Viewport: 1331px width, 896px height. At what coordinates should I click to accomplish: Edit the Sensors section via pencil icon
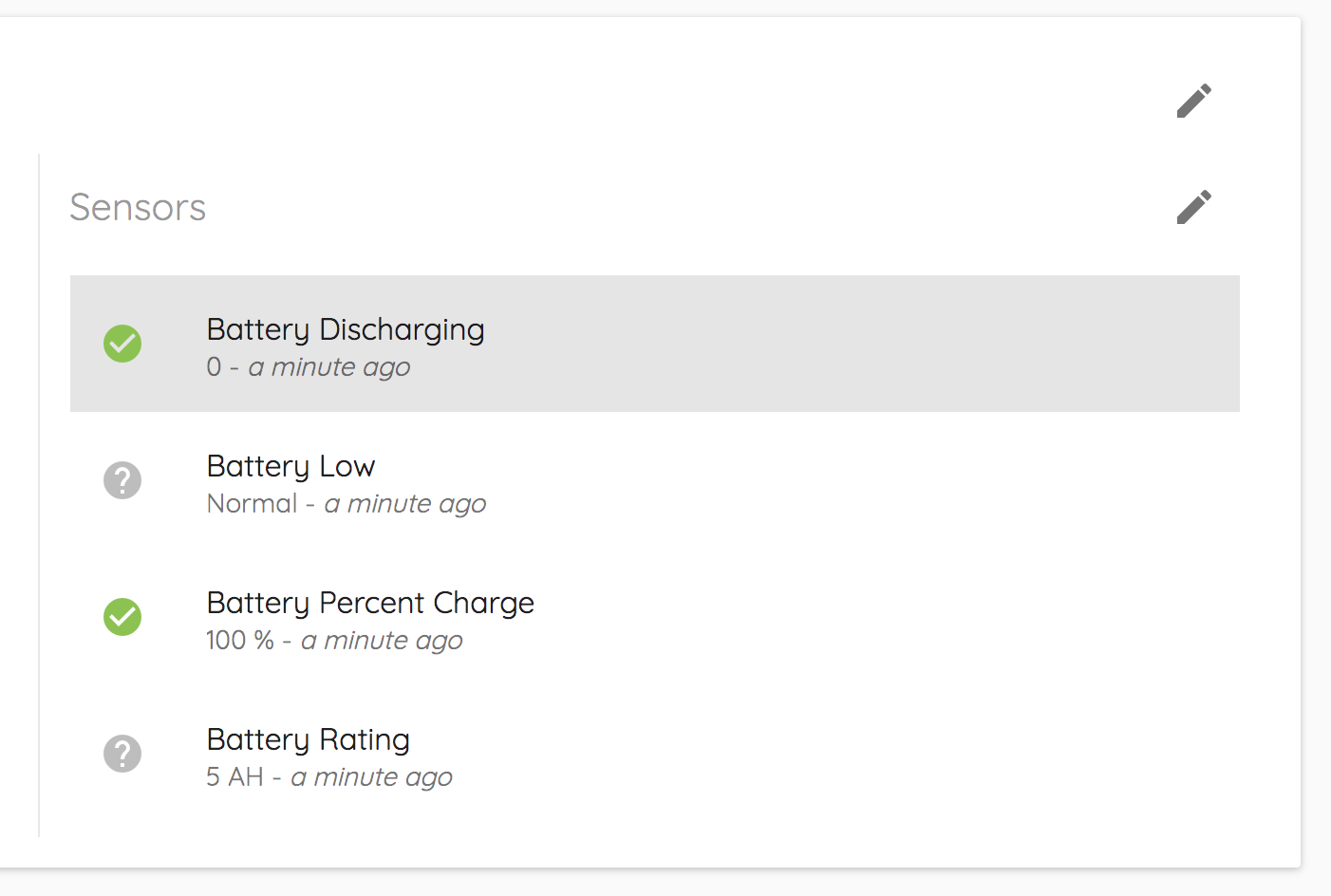click(x=1193, y=207)
